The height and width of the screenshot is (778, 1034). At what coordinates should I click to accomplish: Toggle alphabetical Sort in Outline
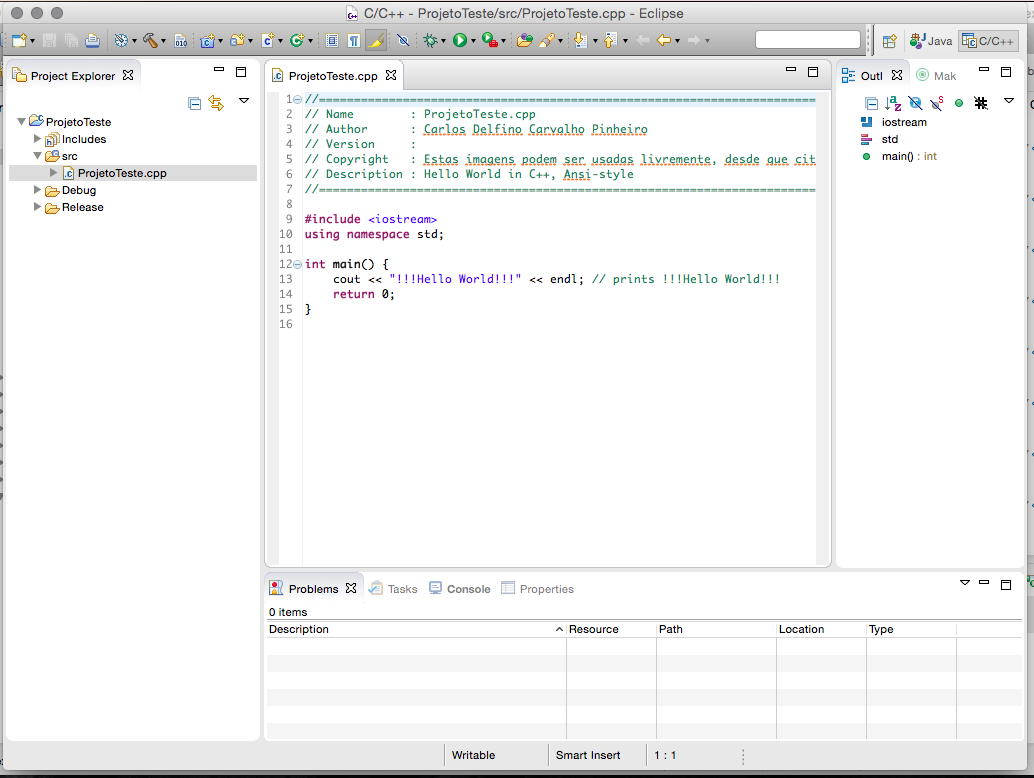pyautogui.click(x=893, y=103)
